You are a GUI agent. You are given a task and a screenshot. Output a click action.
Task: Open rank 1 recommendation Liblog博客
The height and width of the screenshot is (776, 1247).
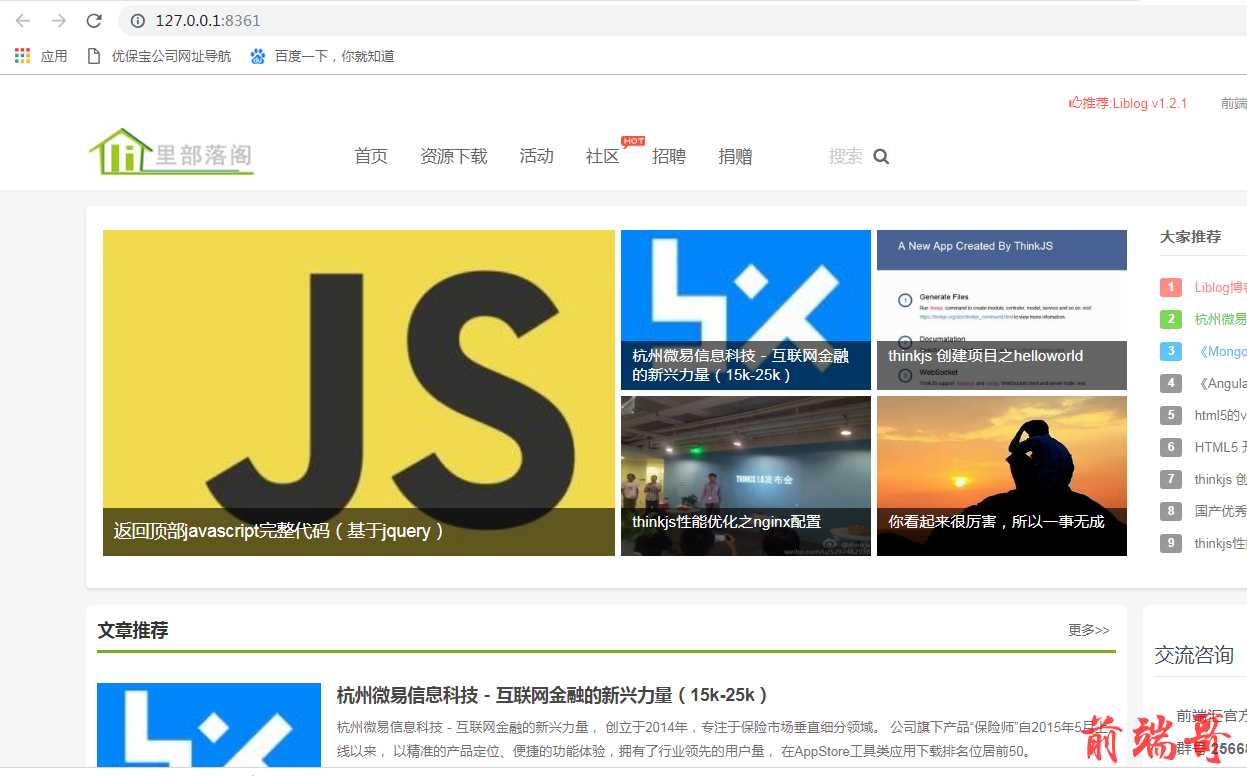(1220, 288)
